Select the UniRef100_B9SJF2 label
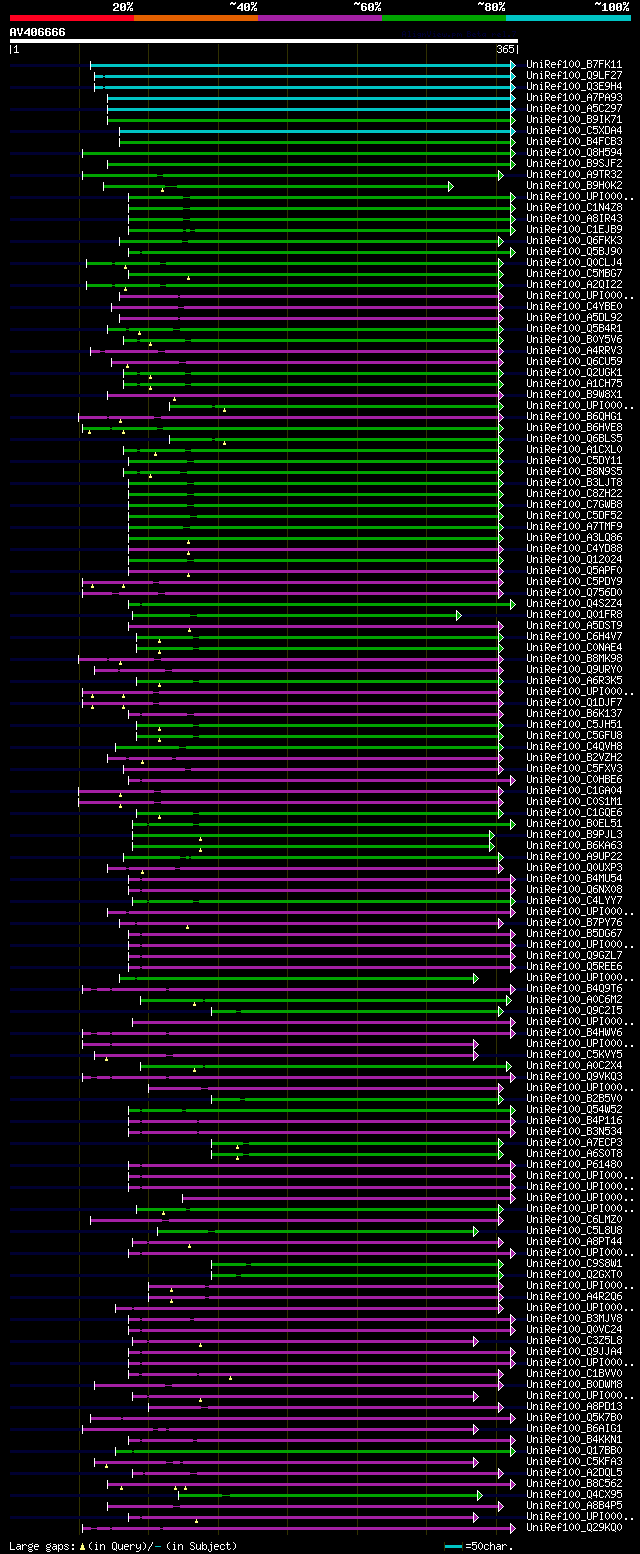The height and width of the screenshot is (1554, 640). pyautogui.click(x=574, y=163)
